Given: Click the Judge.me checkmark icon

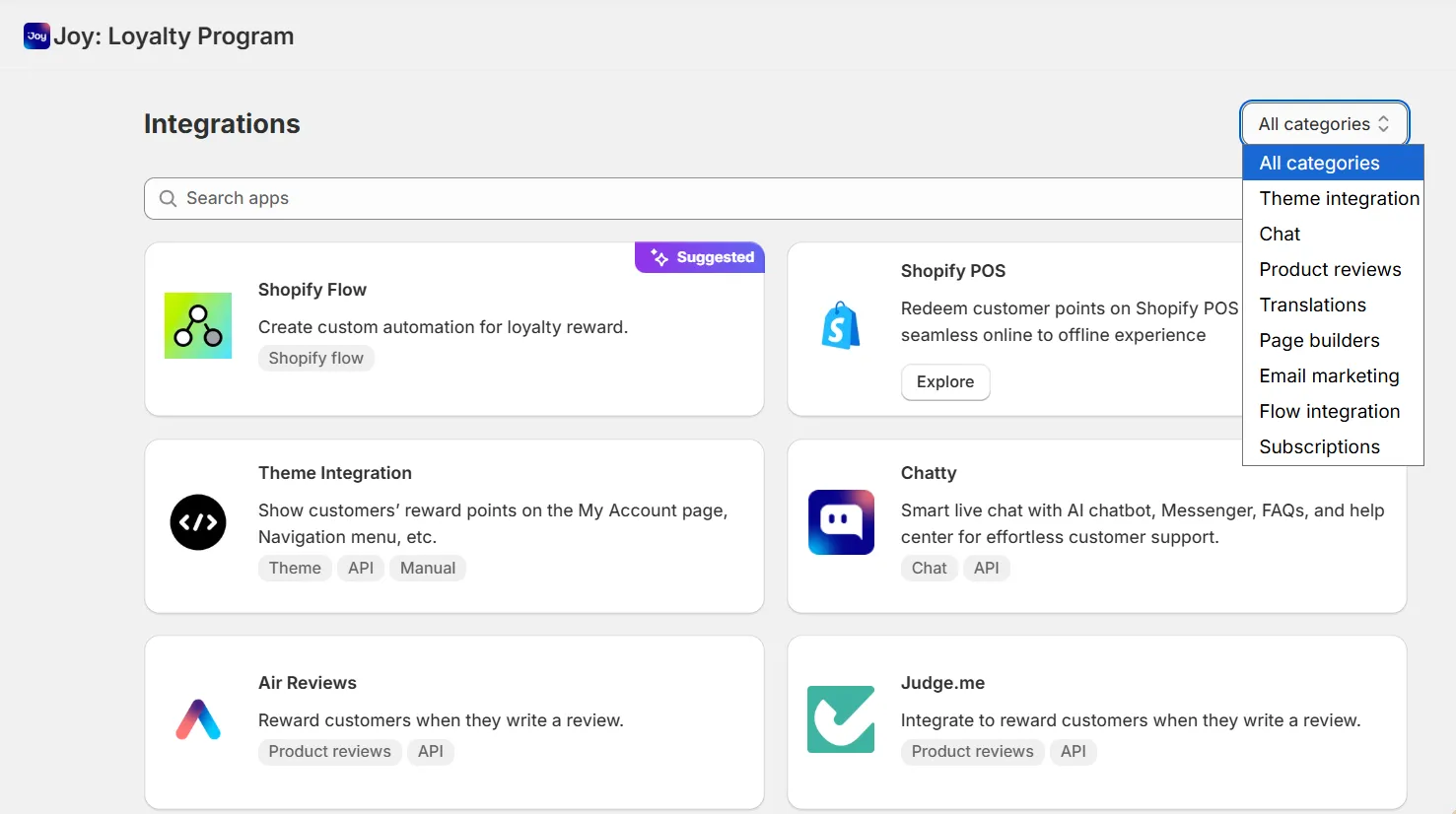Looking at the screenshot, I should tap(841, 719).
